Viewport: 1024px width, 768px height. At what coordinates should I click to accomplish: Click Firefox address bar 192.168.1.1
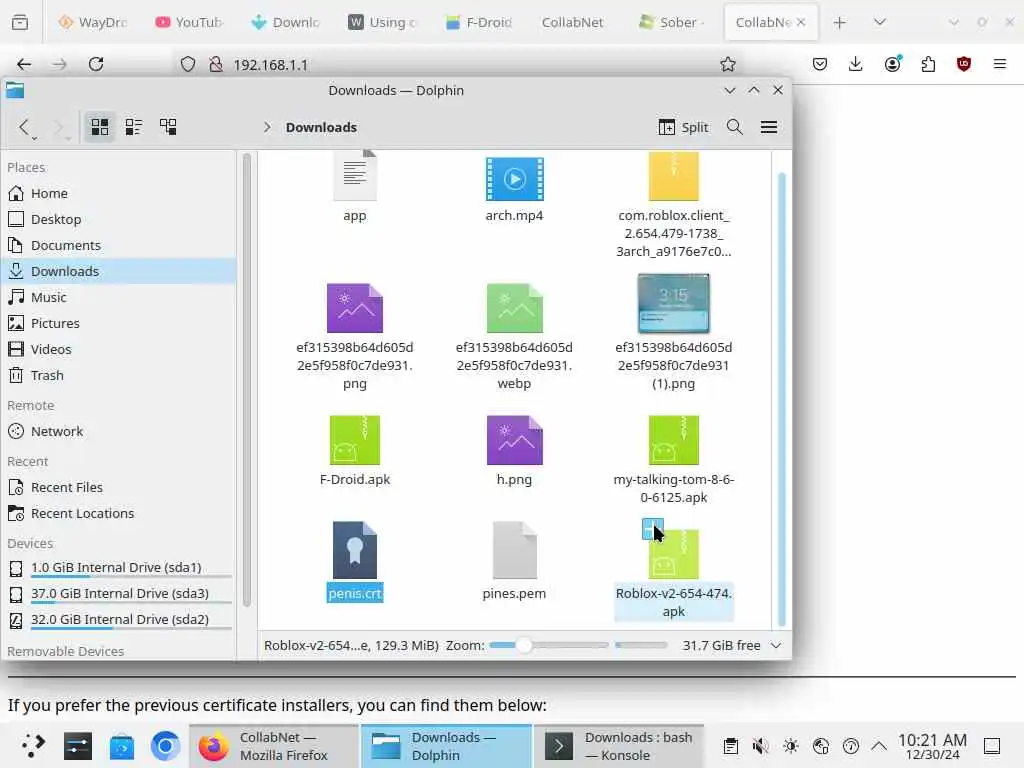coord(457,65)
